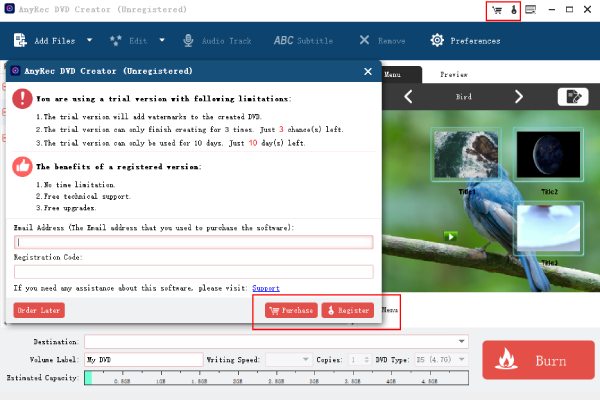Click the Estimated Capacity bar
The image size is (600, 400).
[276, 378]
